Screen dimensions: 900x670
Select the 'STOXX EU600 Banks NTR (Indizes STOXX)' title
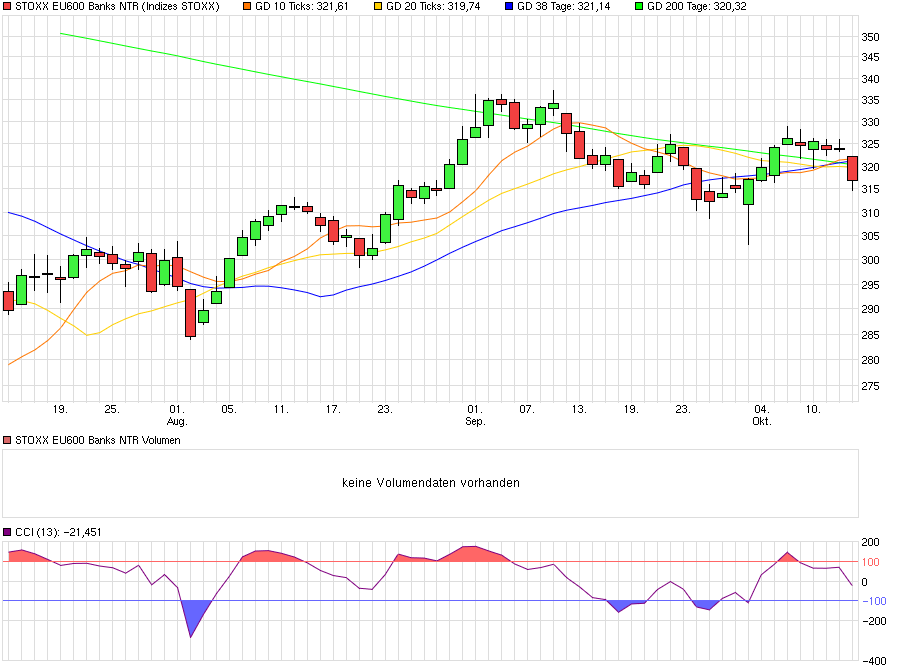coord(117,7)
